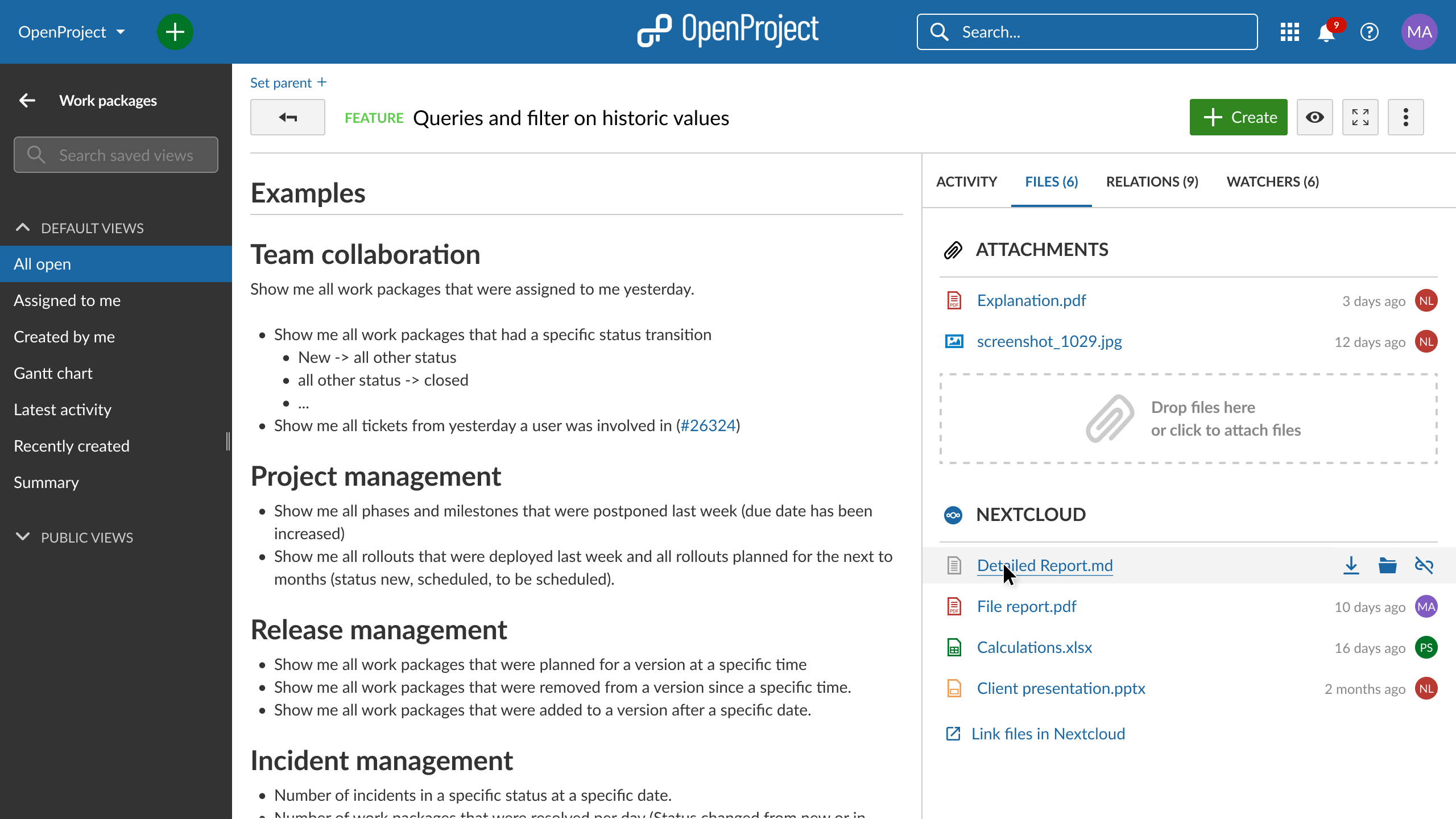Click the three-dot overflow menu icon
Image resolution: width=1456 pixels, height=819 pixels.
pos(1406,117)
